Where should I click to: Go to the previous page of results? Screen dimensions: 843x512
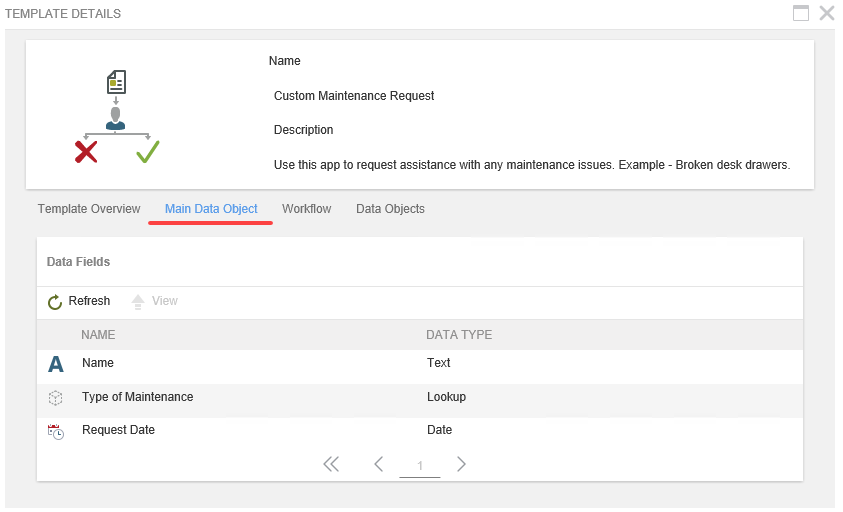coord(379,464)
